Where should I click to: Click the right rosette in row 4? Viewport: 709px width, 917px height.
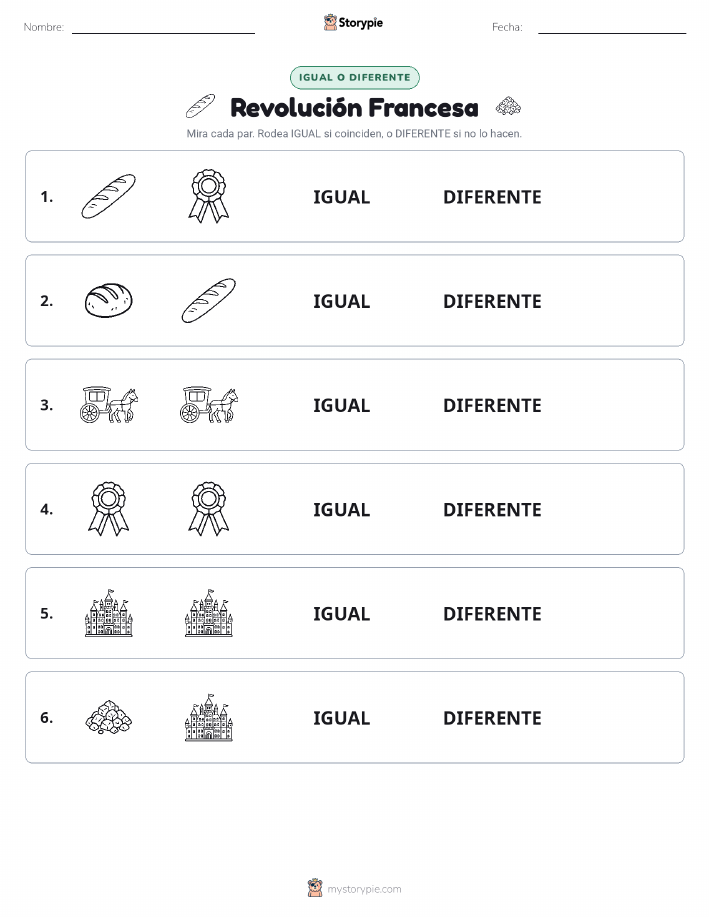pos(209,509)
